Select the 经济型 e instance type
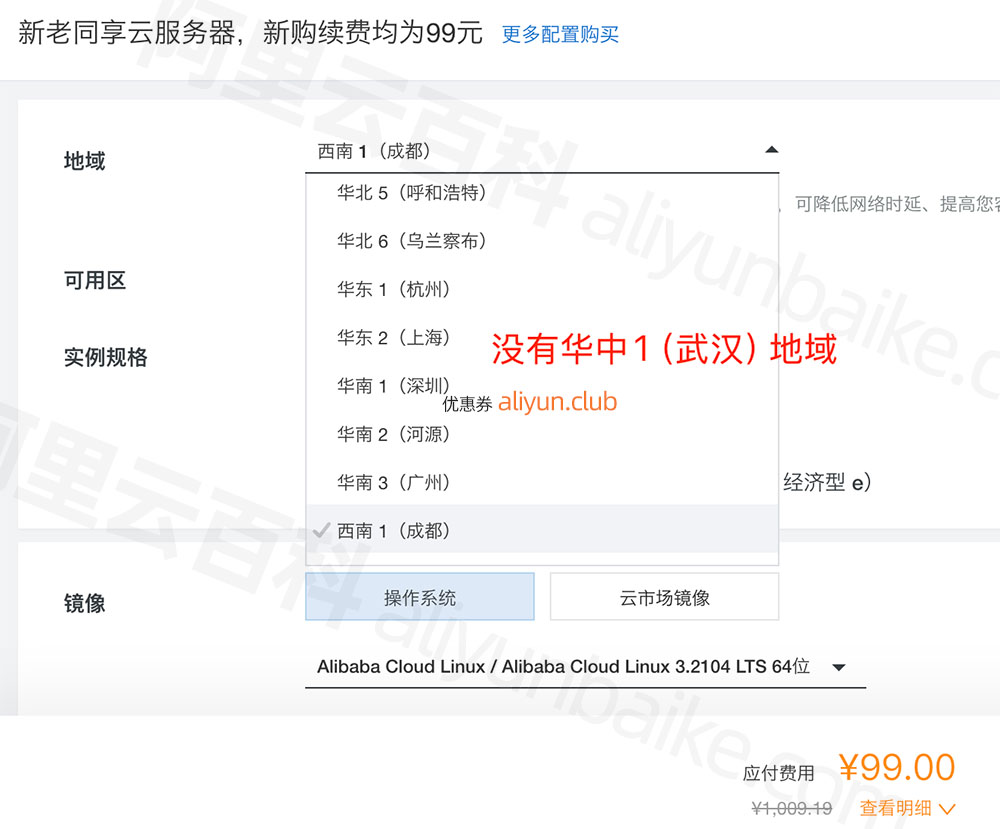This screenshot has height=829, width=1000. coord(826,483)
